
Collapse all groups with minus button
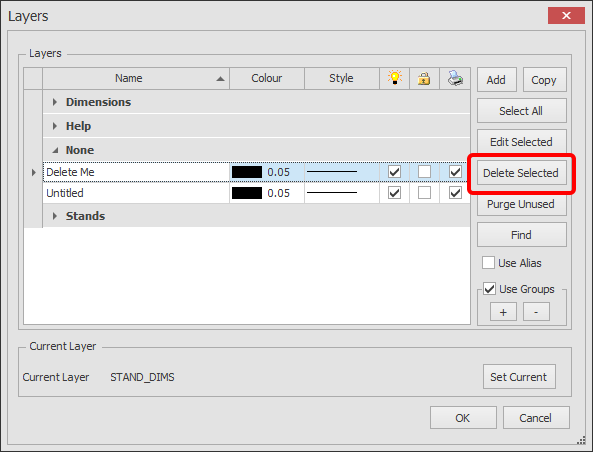pyautogui.click(x=536, y=312)
